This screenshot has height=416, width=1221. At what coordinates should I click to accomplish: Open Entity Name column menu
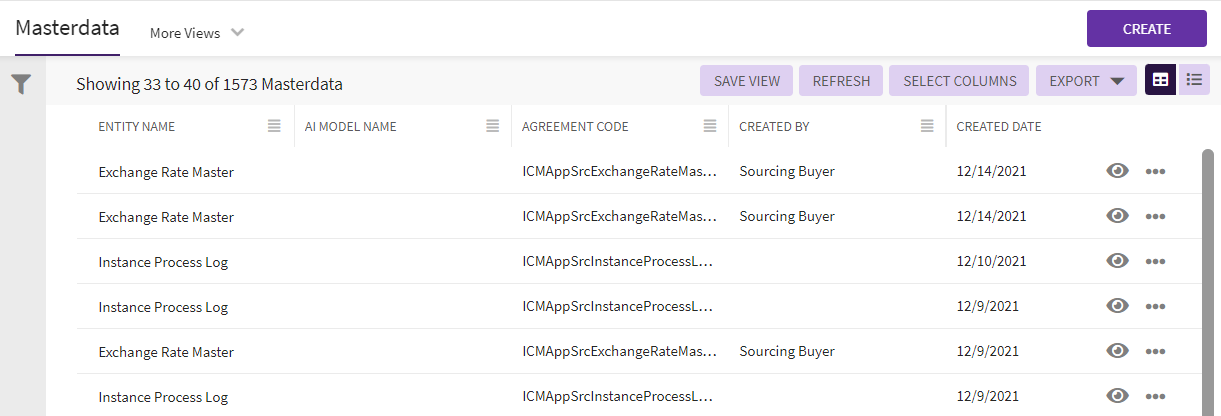pos(274,126)
